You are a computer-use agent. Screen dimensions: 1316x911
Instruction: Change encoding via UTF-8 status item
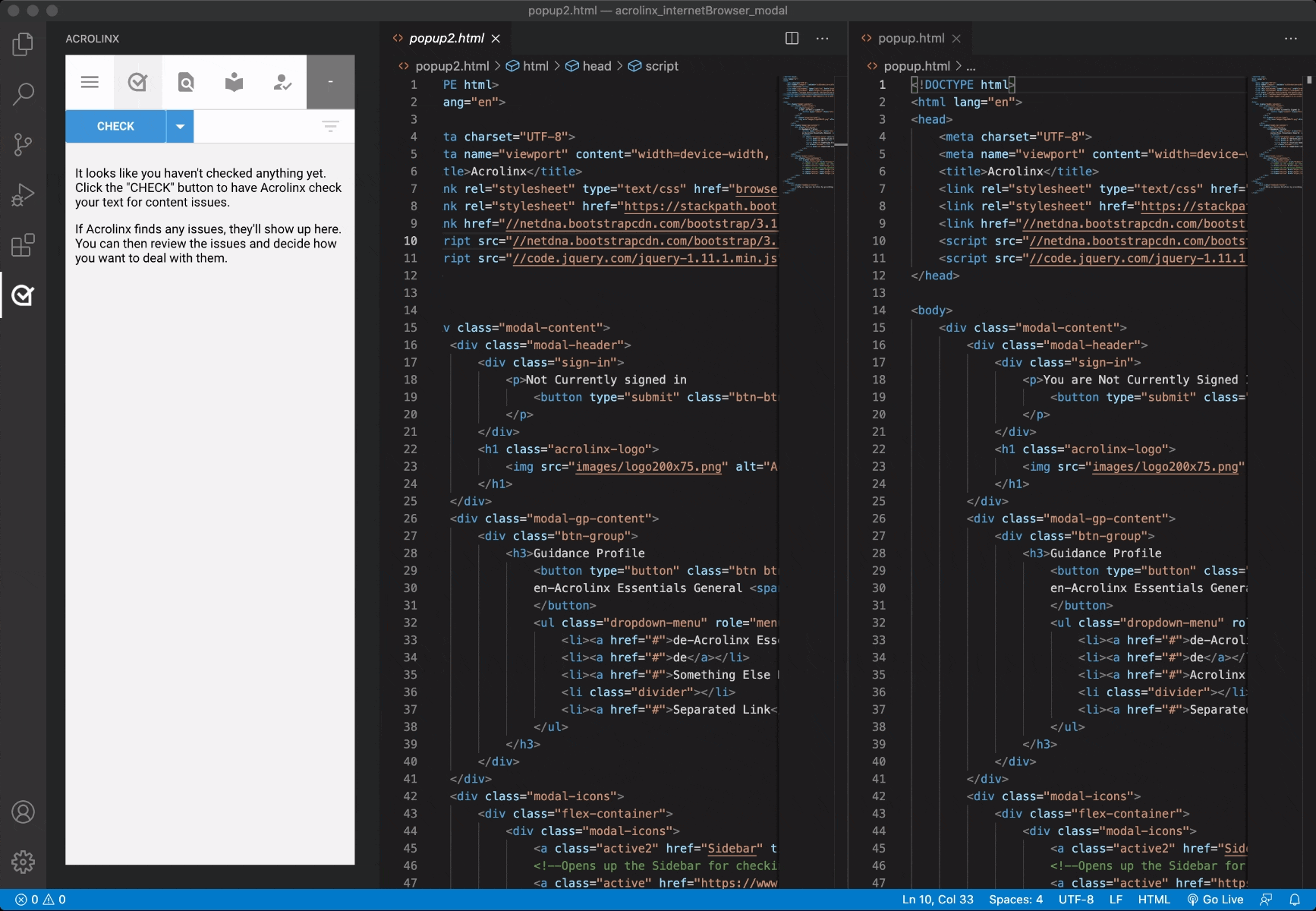(x=1076, y=900)
